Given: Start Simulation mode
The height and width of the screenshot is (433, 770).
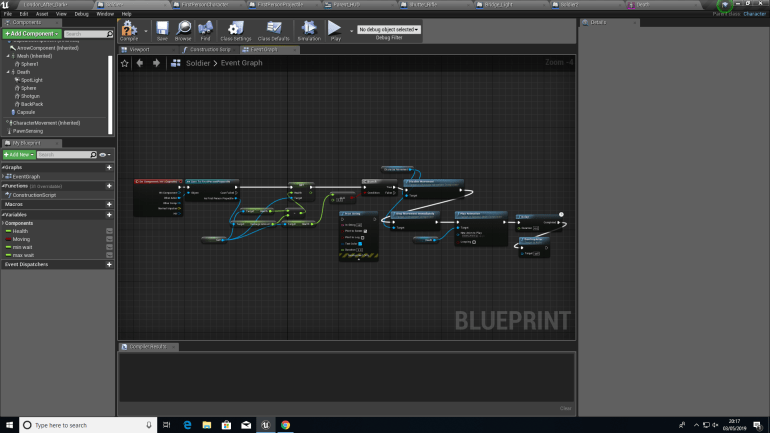Looking at the screenshot, I should coord(309,30).
